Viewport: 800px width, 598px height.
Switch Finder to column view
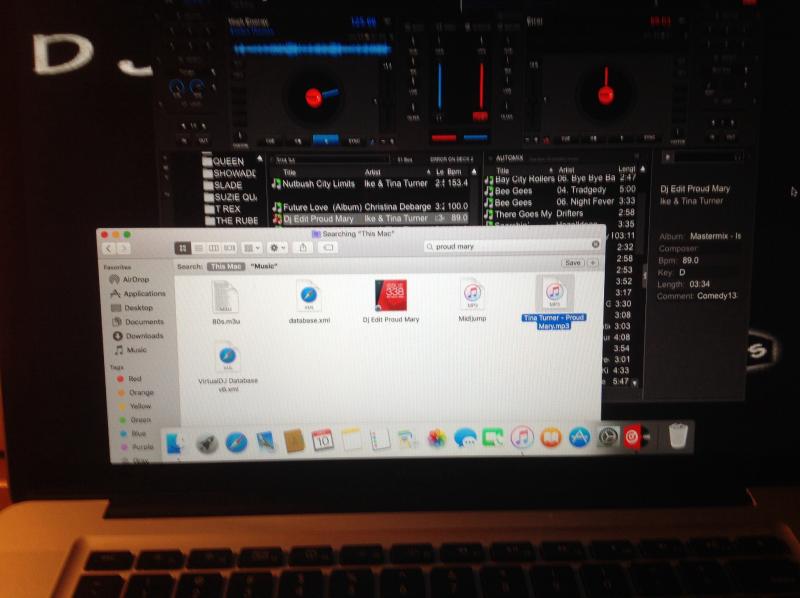point(214,248)
